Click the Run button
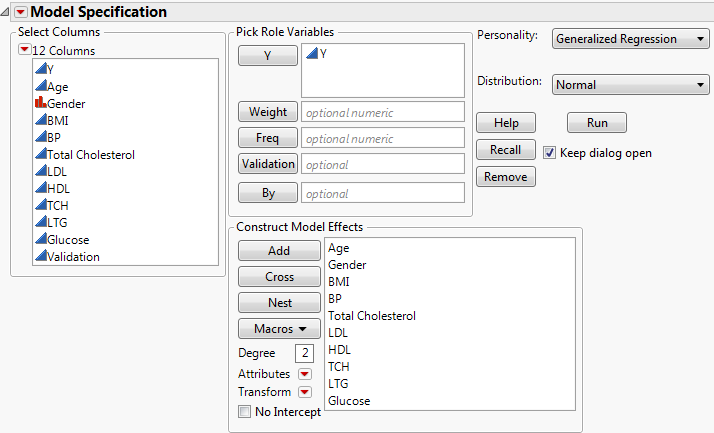Image resolution: width=714 pixels, height=433 pixels. click(596, 123)
